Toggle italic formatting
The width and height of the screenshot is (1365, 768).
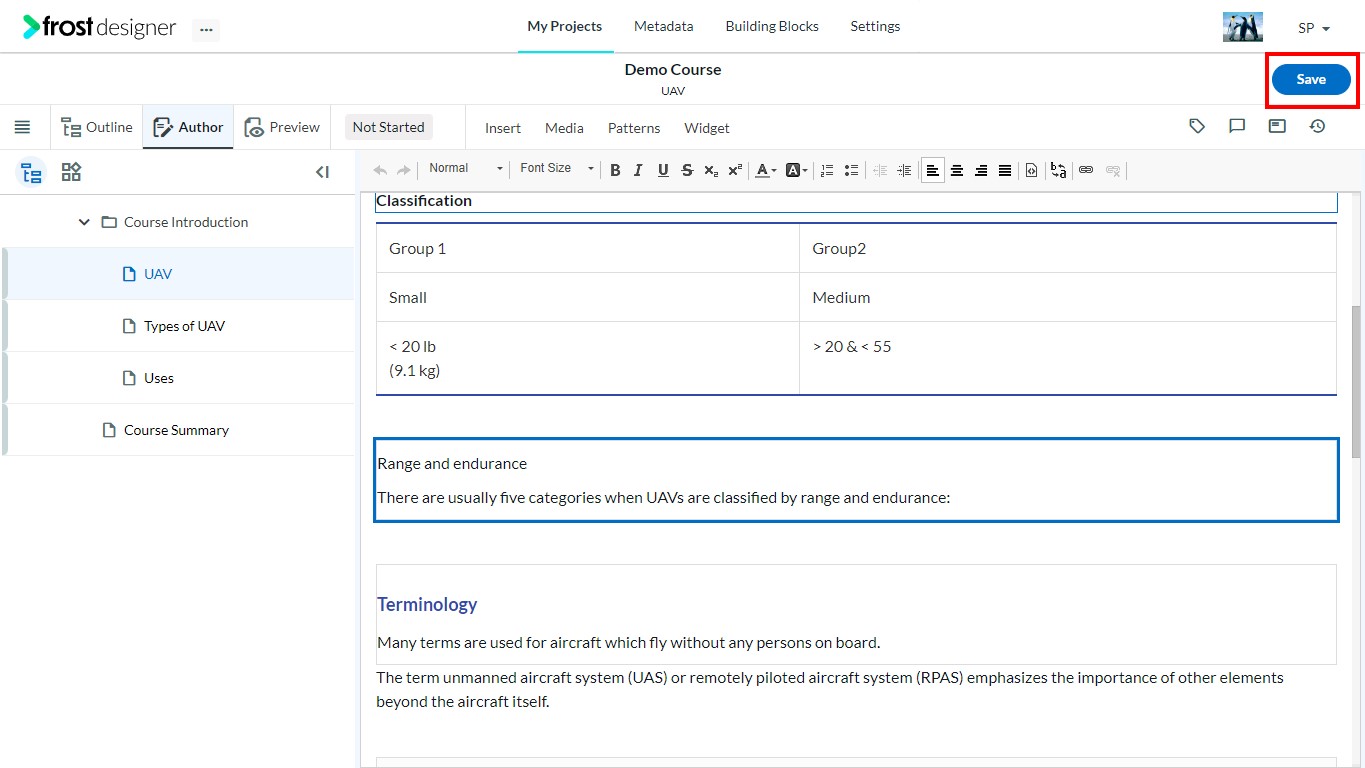click(x=639, y=170)
